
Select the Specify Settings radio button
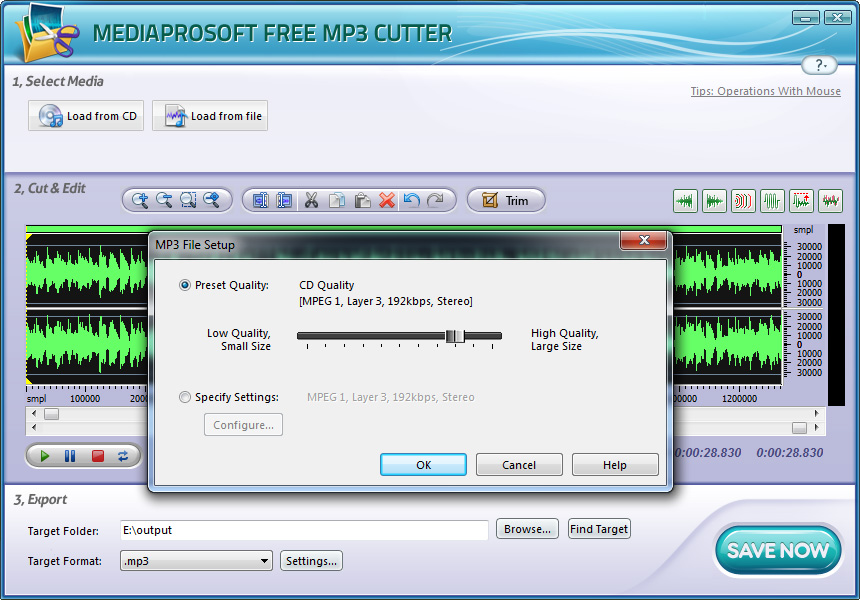tap(185, 397)
